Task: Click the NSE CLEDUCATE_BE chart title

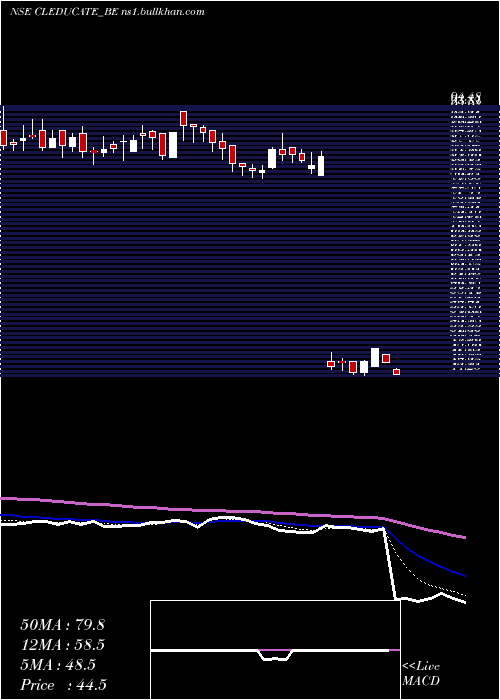Action: [63, 12]
